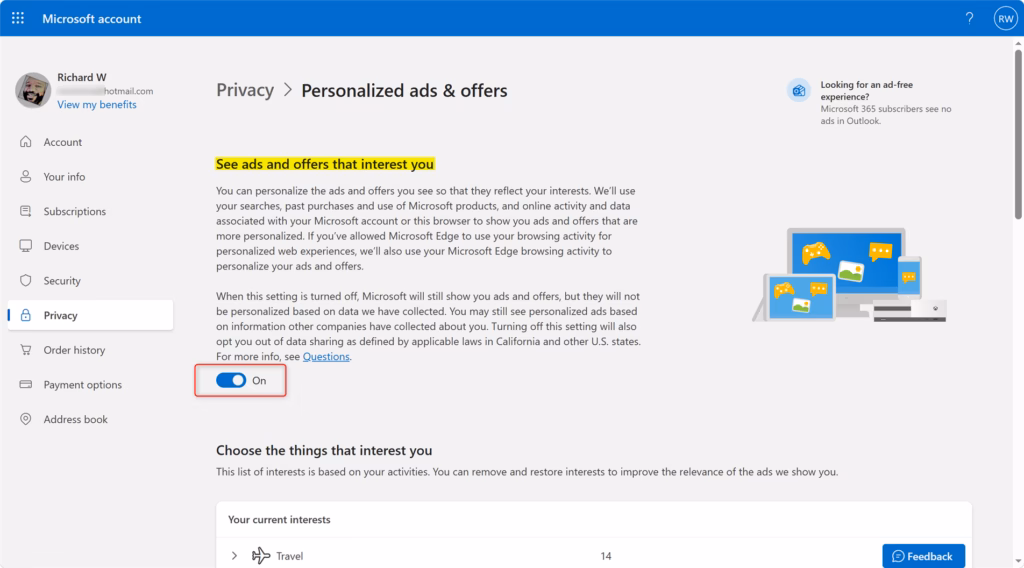Open the RW account avatar menu
Image resolution: width=1024 pixels, height=568 pixels.
coord(1005,18)
